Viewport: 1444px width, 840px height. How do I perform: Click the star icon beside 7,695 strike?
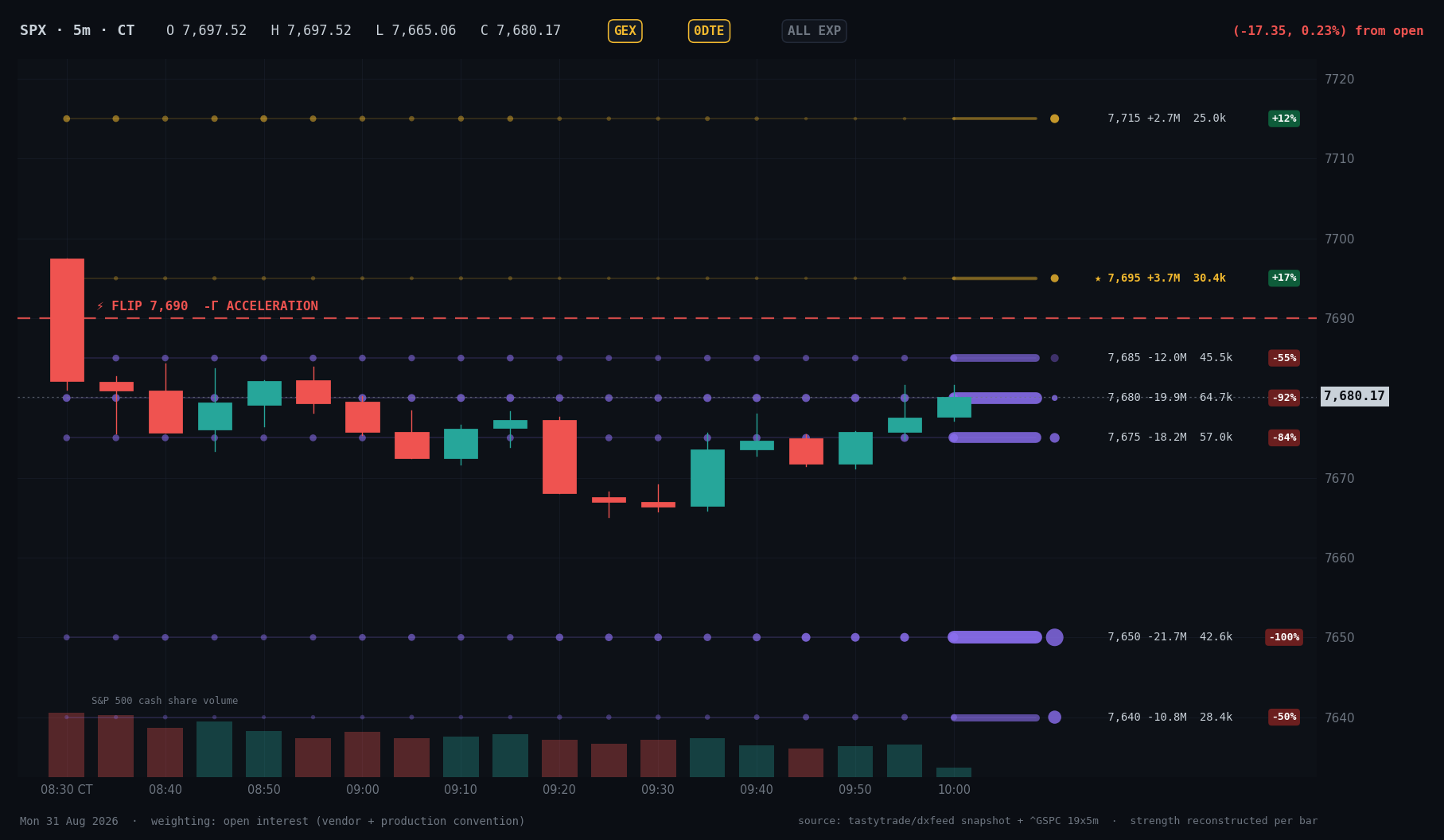click(1098, 278)
